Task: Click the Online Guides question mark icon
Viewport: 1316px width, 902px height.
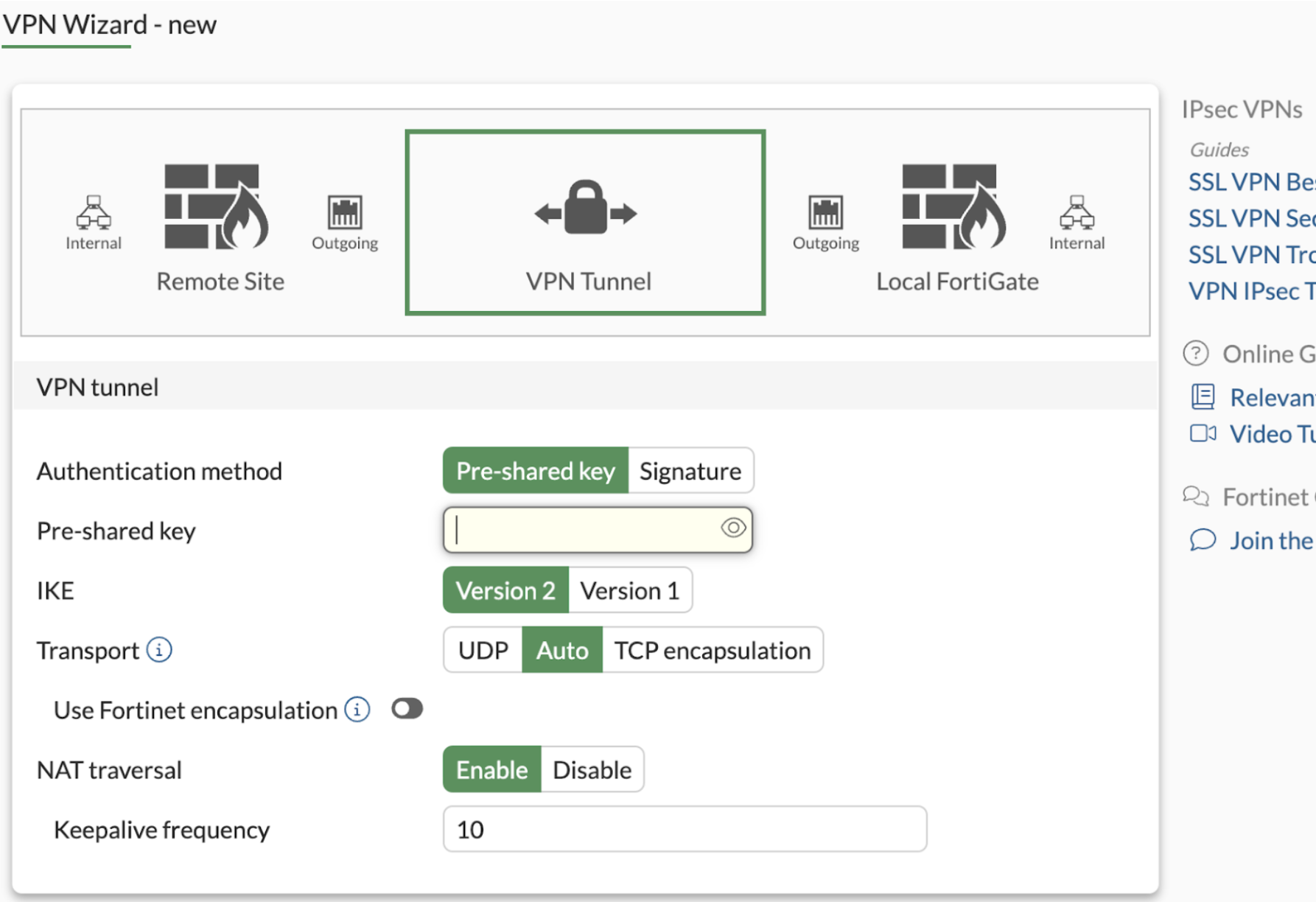Action: [1197, 354]
